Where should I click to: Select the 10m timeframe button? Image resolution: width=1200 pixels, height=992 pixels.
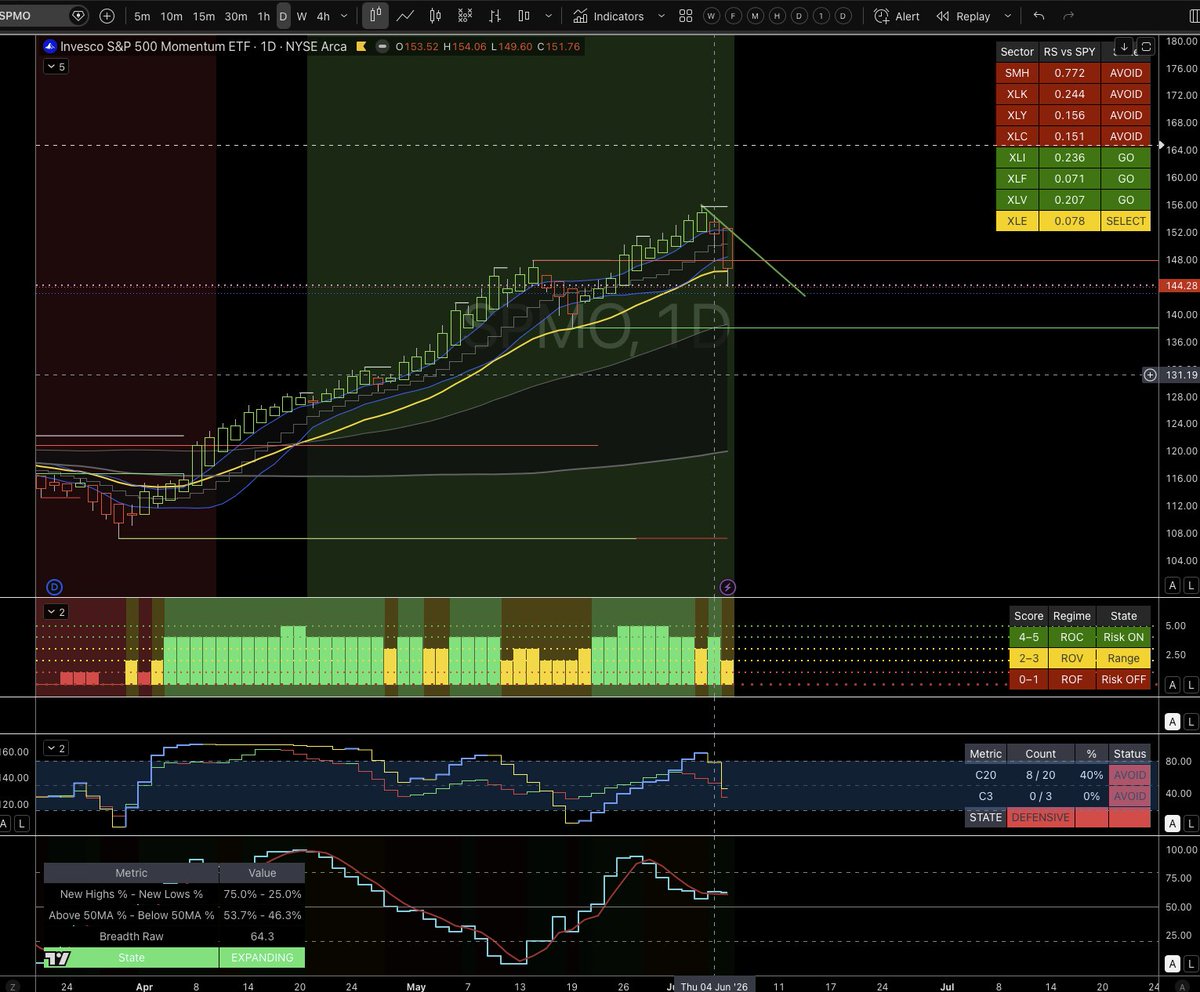172,16
